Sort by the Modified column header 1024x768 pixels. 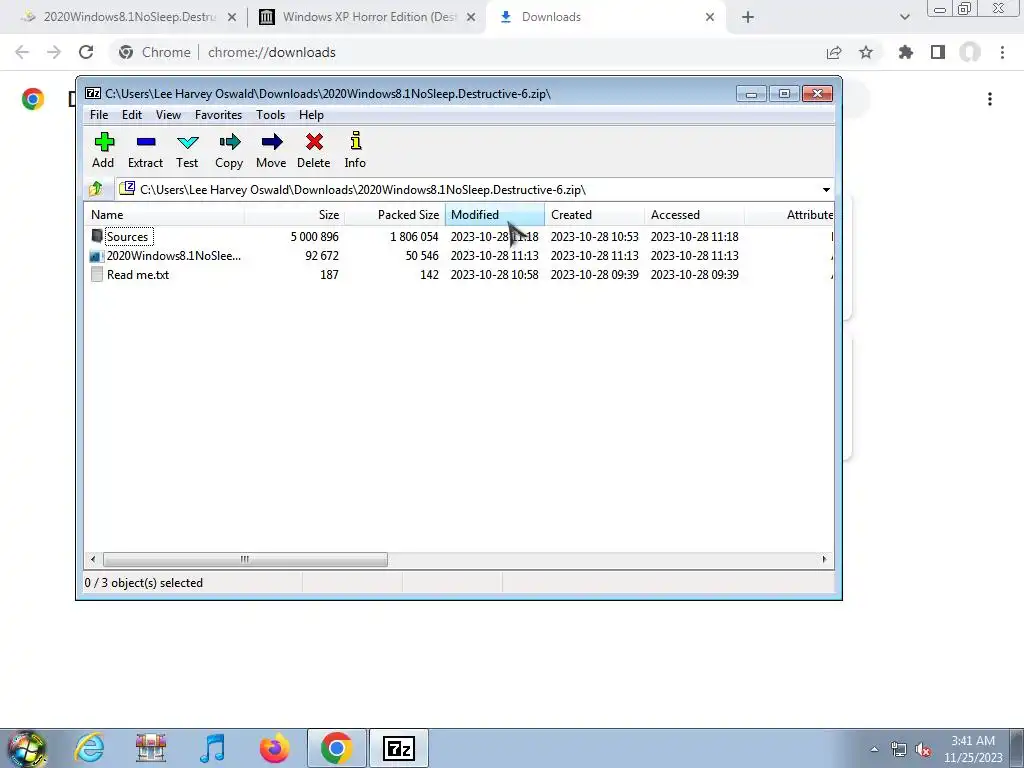pyautogui.click(x=494, y=215)
